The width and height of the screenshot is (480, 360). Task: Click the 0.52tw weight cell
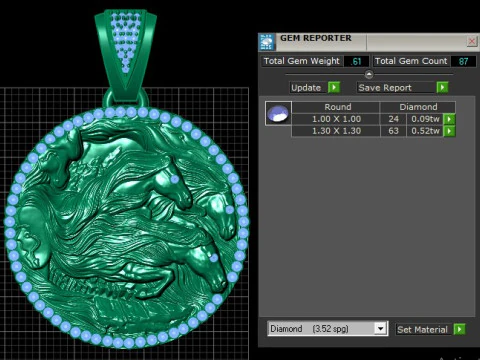point(425,131)
